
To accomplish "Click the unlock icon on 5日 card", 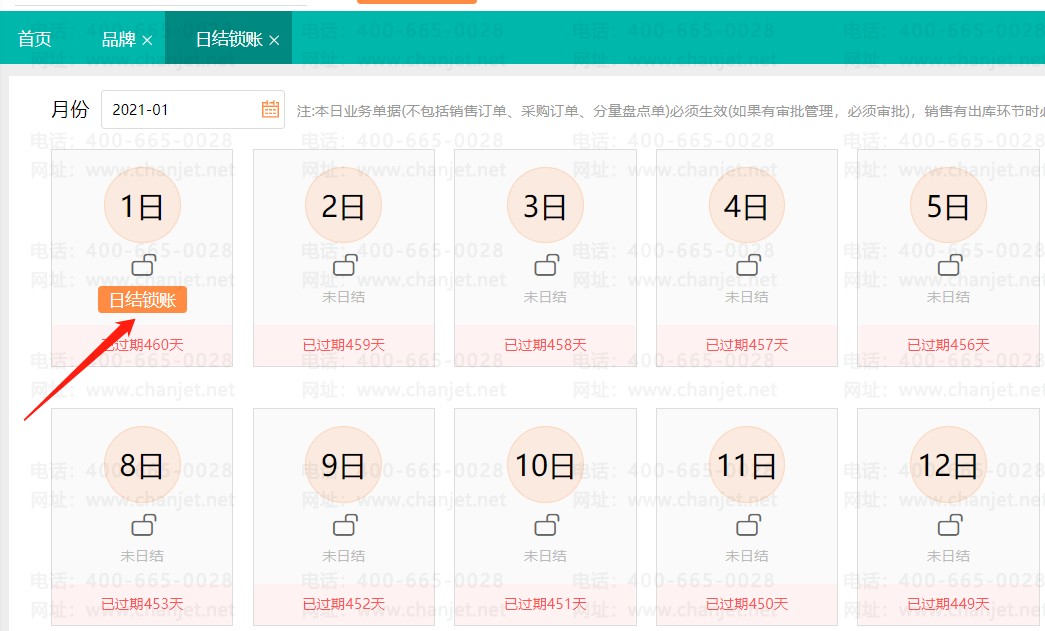I will [x=950, y=265].
